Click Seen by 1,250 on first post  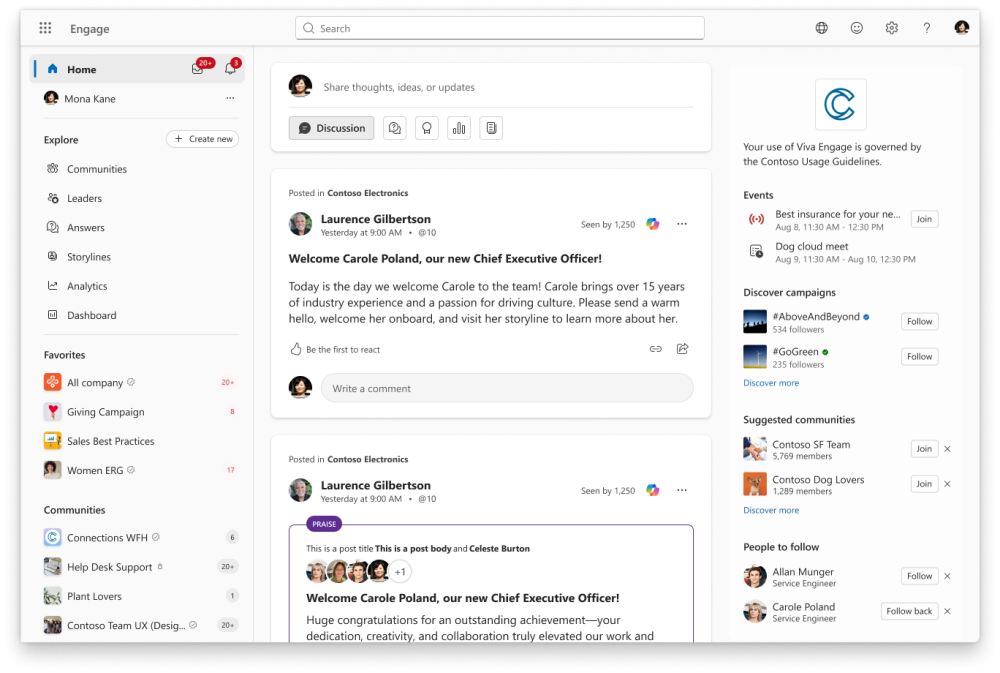click(608, 225)
